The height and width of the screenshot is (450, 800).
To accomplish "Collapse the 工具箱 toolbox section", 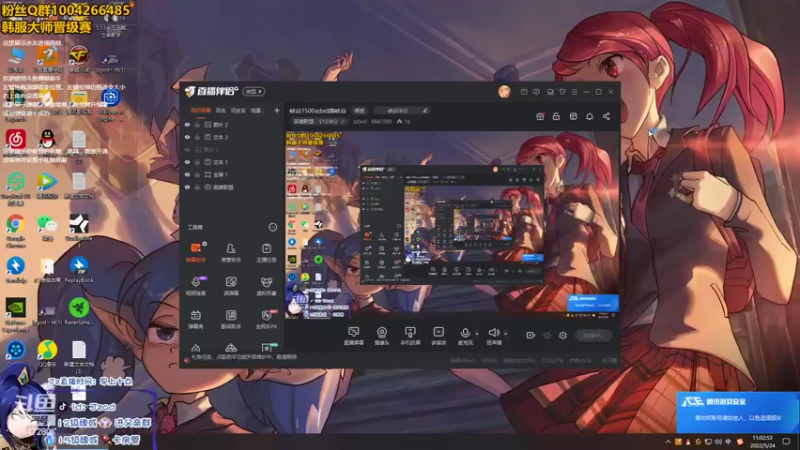I will point(273,227).
